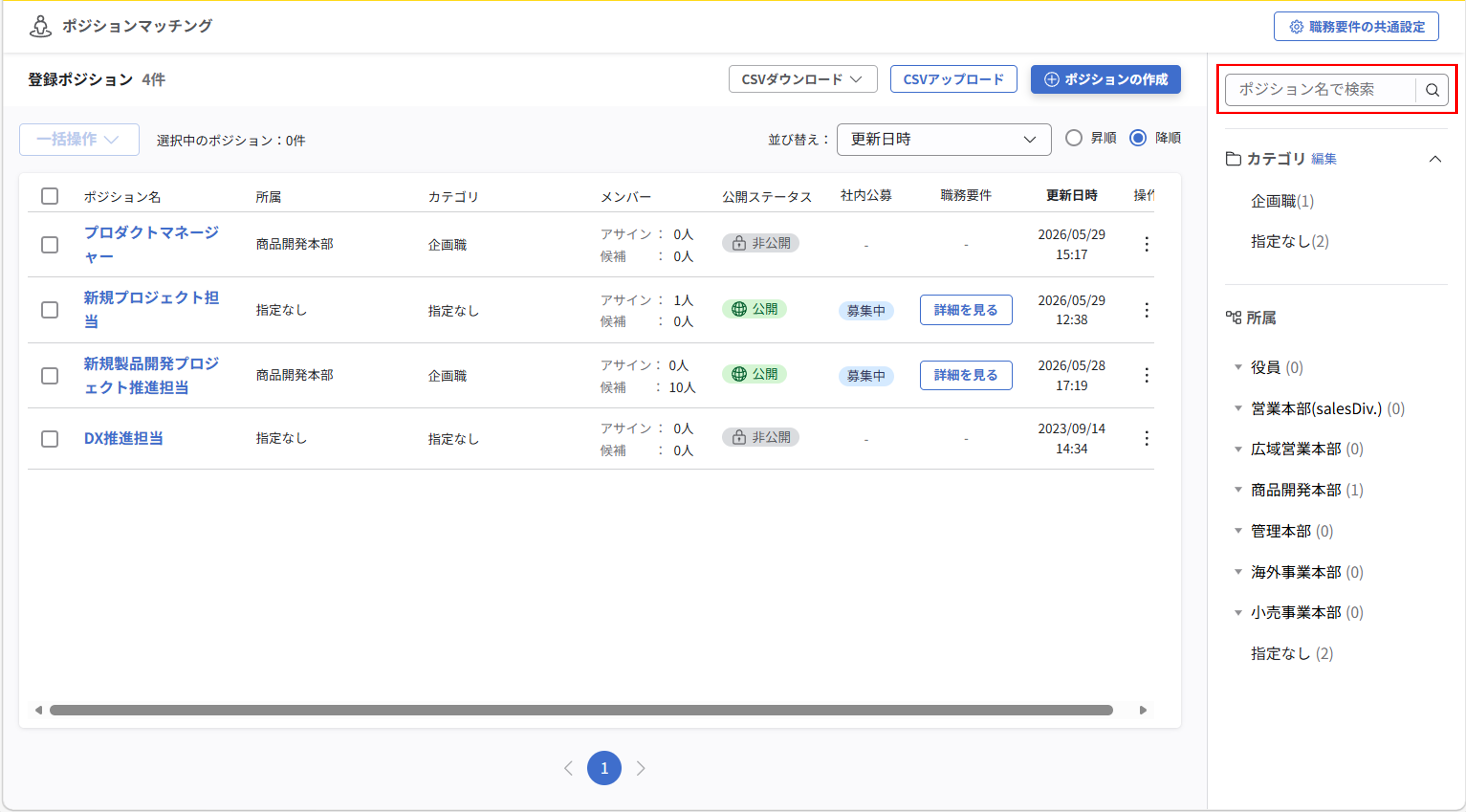
Task: Open kebab menu for 新規製品開発プロジェクト推進担当 row
Action: tap(1146, 375)
